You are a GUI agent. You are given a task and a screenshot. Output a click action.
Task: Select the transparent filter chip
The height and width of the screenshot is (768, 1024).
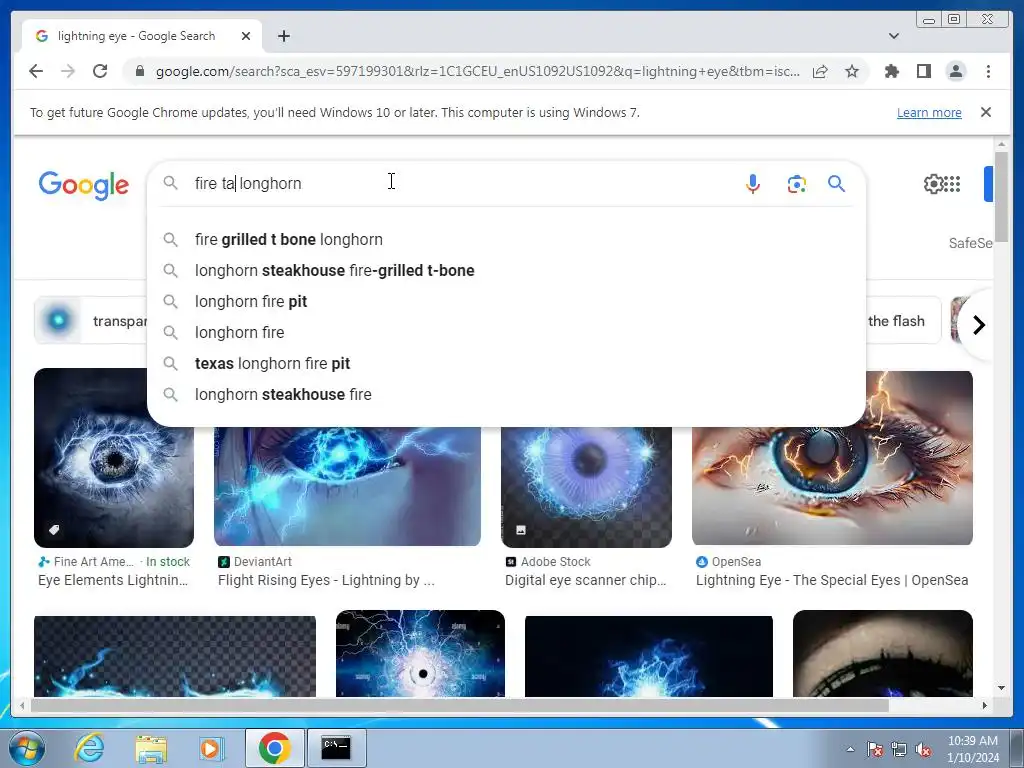[91, 321]
